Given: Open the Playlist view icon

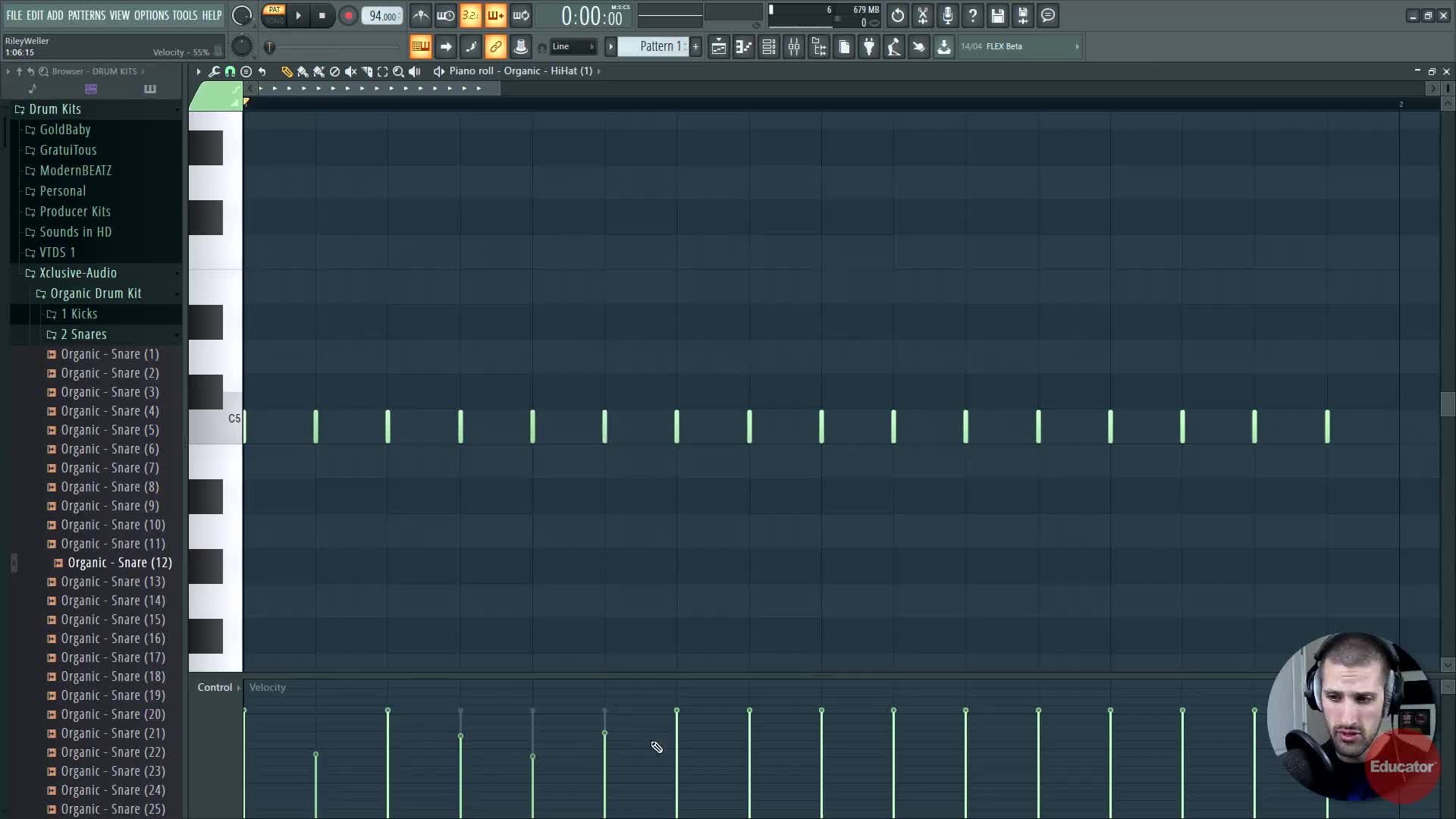Looking at the screenshot, I should (719, 47).
